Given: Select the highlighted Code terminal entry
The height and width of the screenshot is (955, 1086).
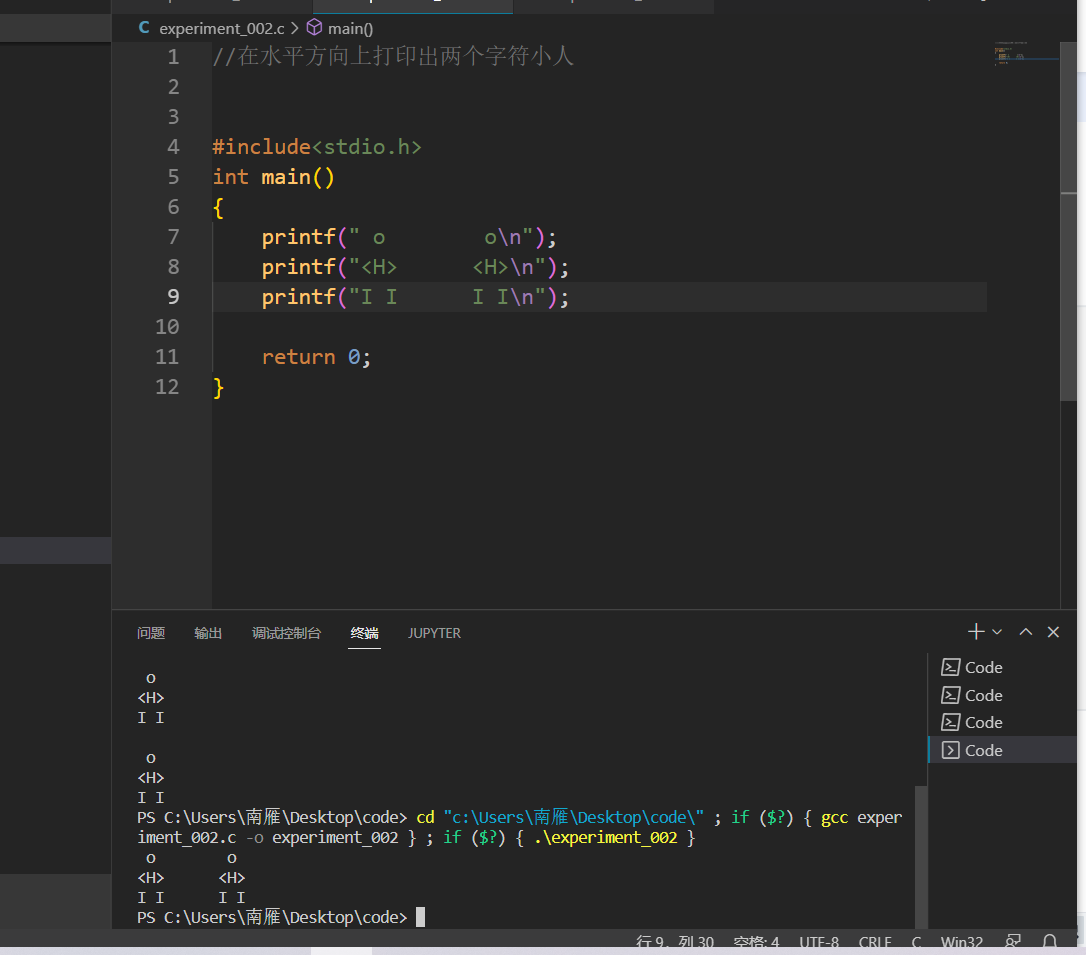Looking at the screenshot, I should [x=1002, y=750].
